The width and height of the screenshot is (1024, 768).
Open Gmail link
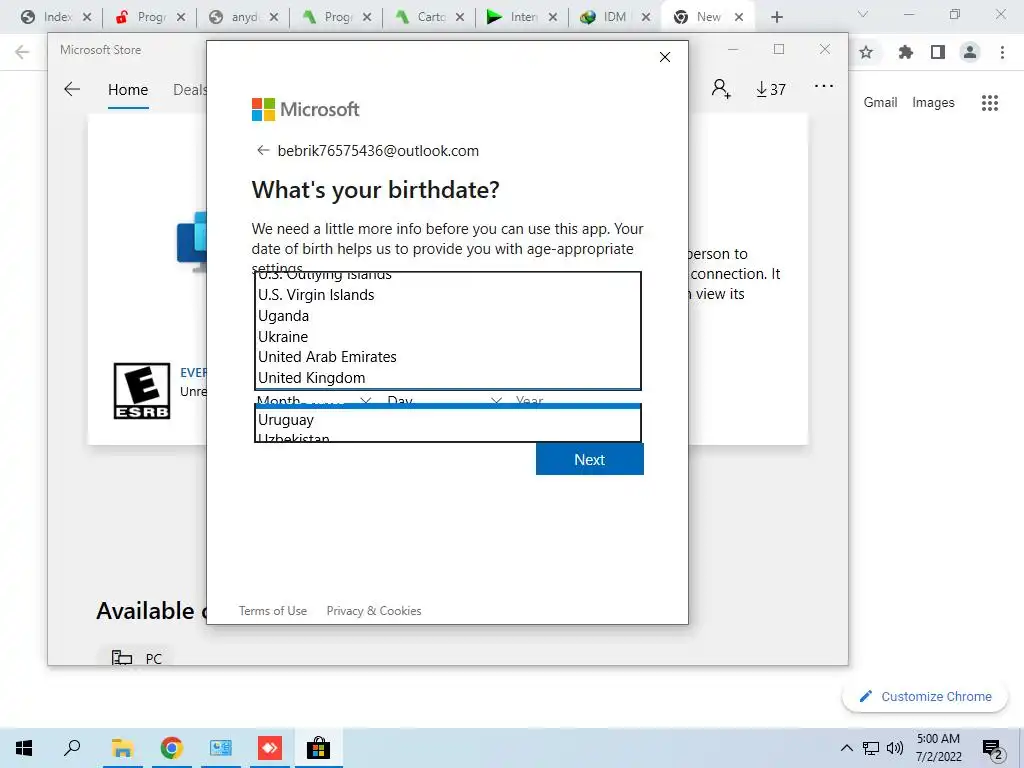point(880,103)
